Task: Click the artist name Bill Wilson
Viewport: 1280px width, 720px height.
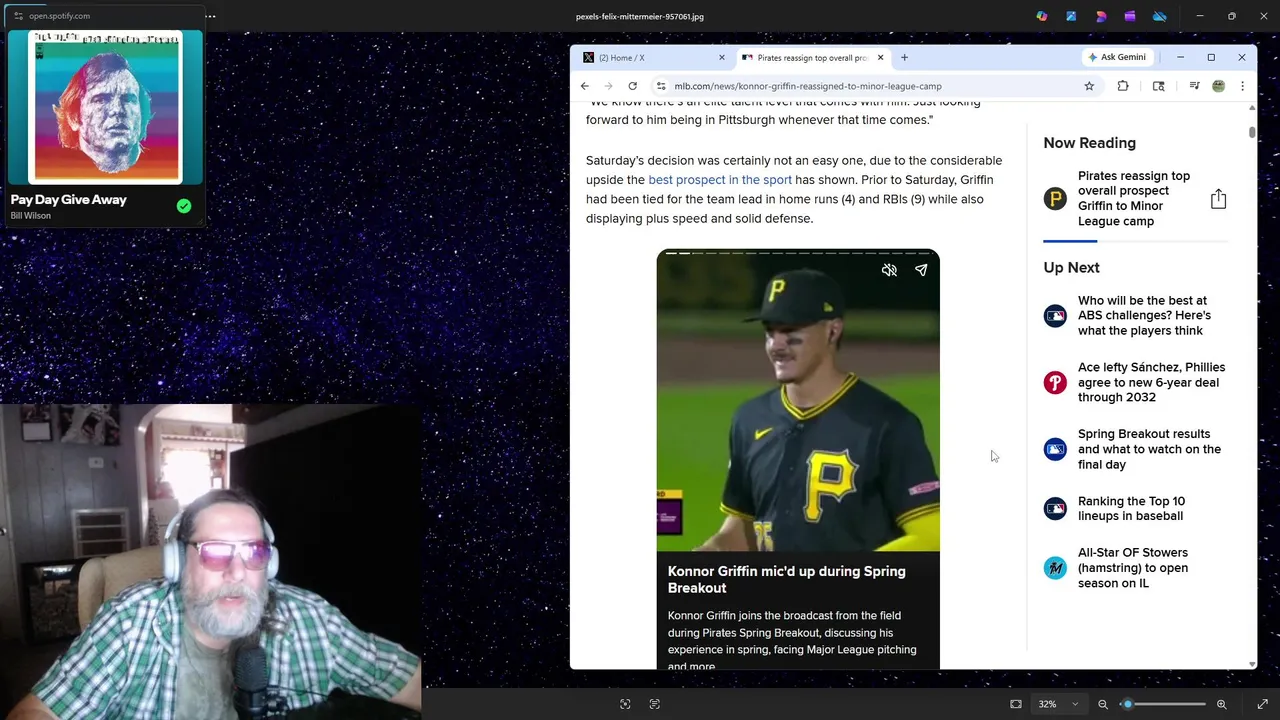Action: coord(31,216)
